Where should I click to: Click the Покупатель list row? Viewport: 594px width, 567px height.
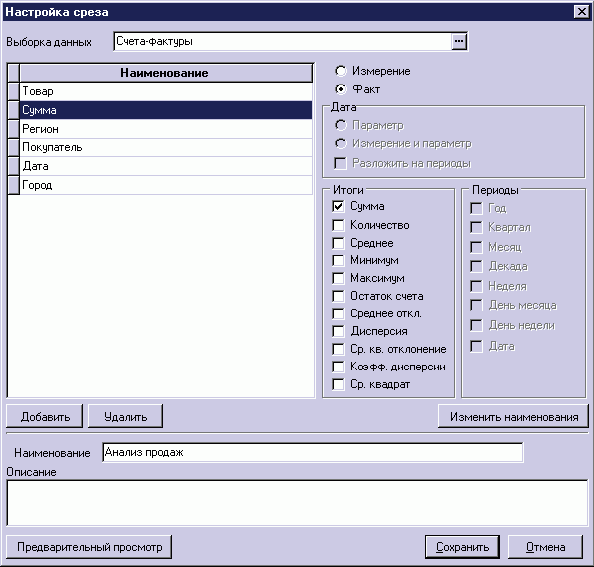point(166,147)
